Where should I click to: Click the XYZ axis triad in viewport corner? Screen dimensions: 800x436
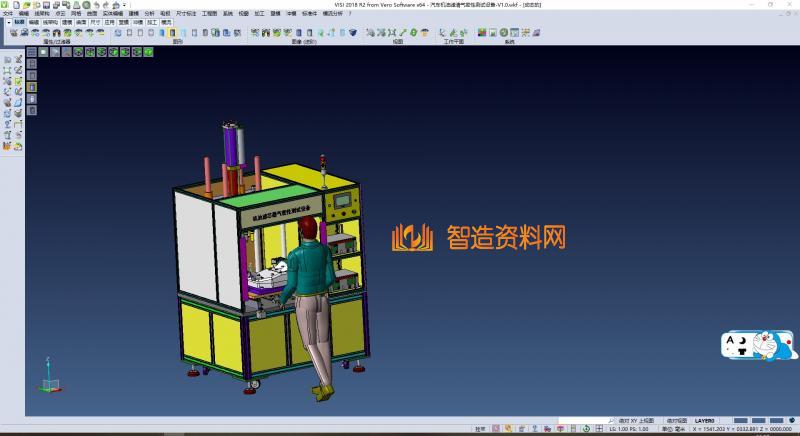[49, 379]
